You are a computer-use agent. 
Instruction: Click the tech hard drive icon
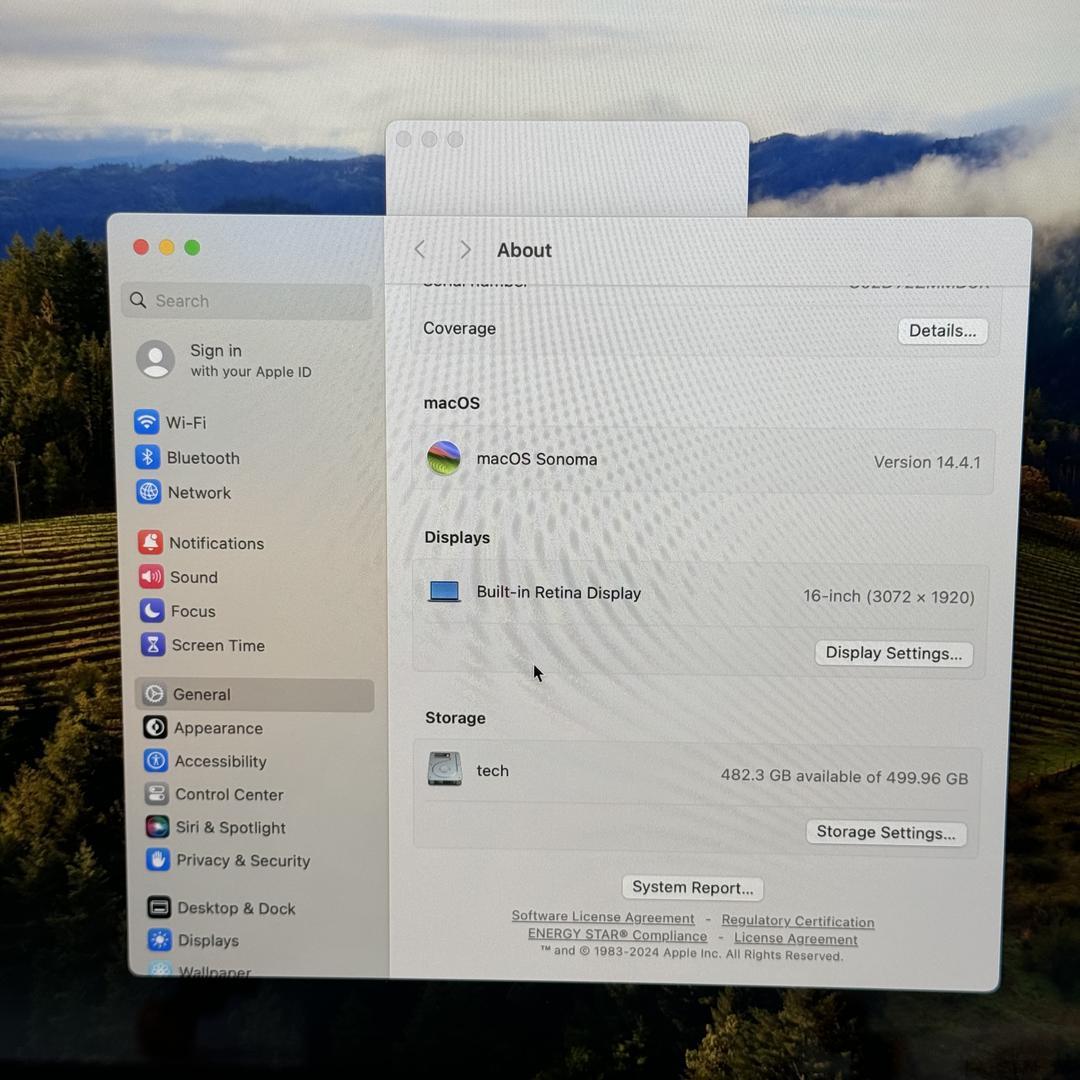click(445, 769)
